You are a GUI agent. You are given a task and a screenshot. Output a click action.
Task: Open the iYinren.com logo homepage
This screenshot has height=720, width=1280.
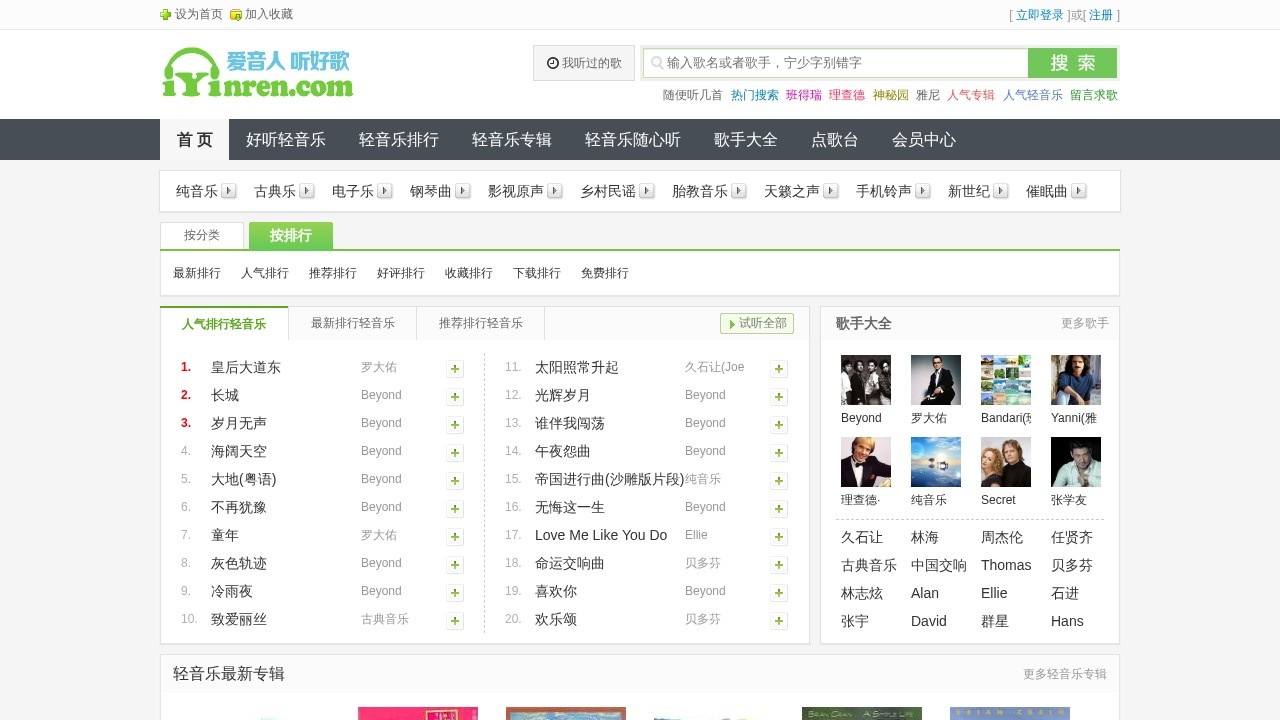click(258, 73)
